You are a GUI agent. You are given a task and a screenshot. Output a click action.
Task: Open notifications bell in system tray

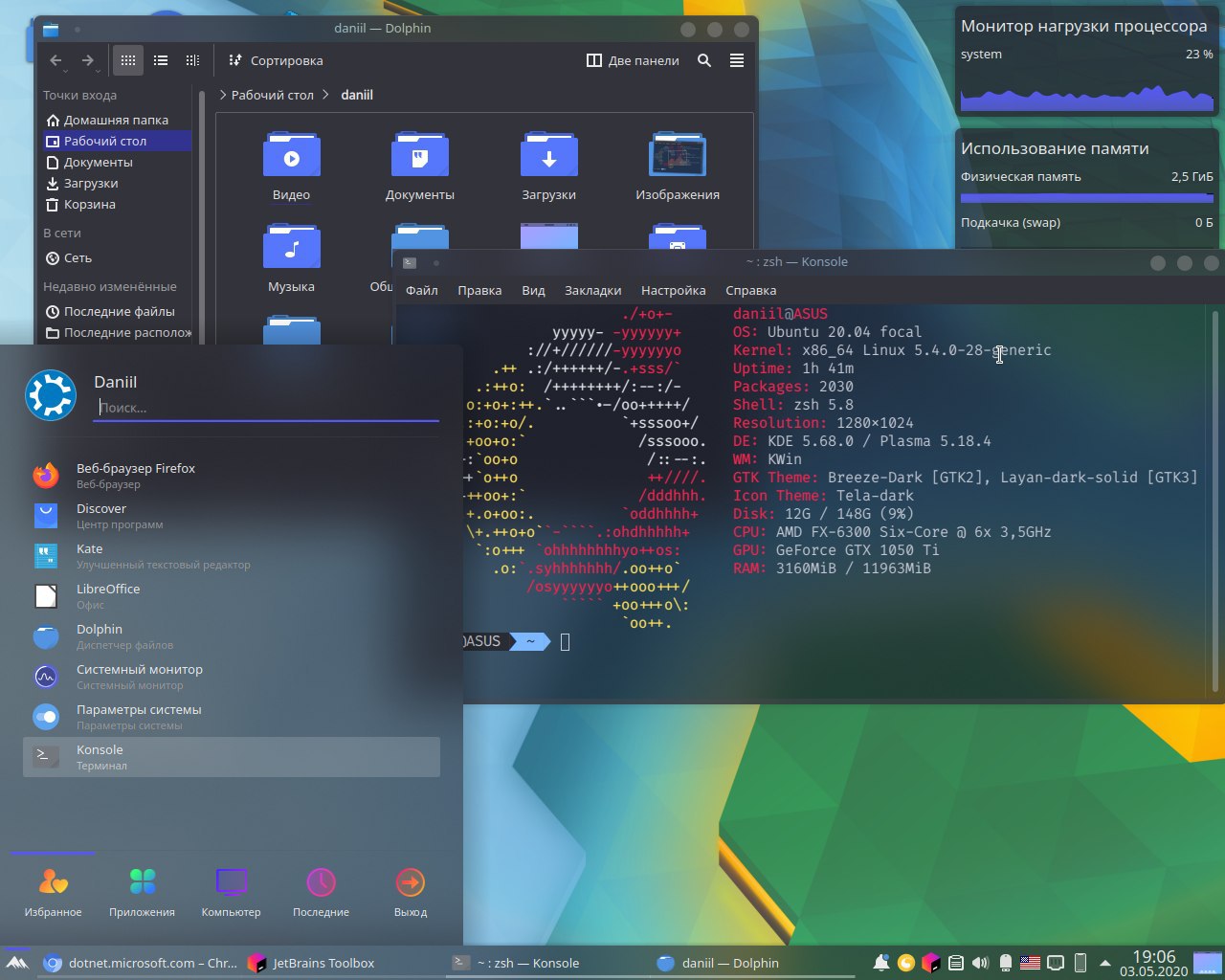coord(880,963)
